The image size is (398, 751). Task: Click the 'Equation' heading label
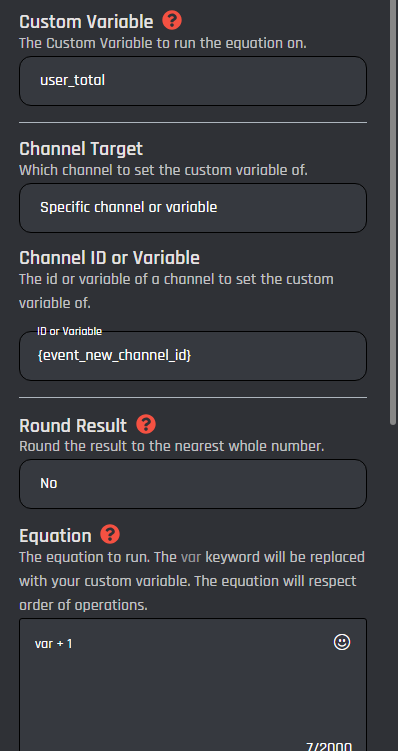(x=55, y=536)
